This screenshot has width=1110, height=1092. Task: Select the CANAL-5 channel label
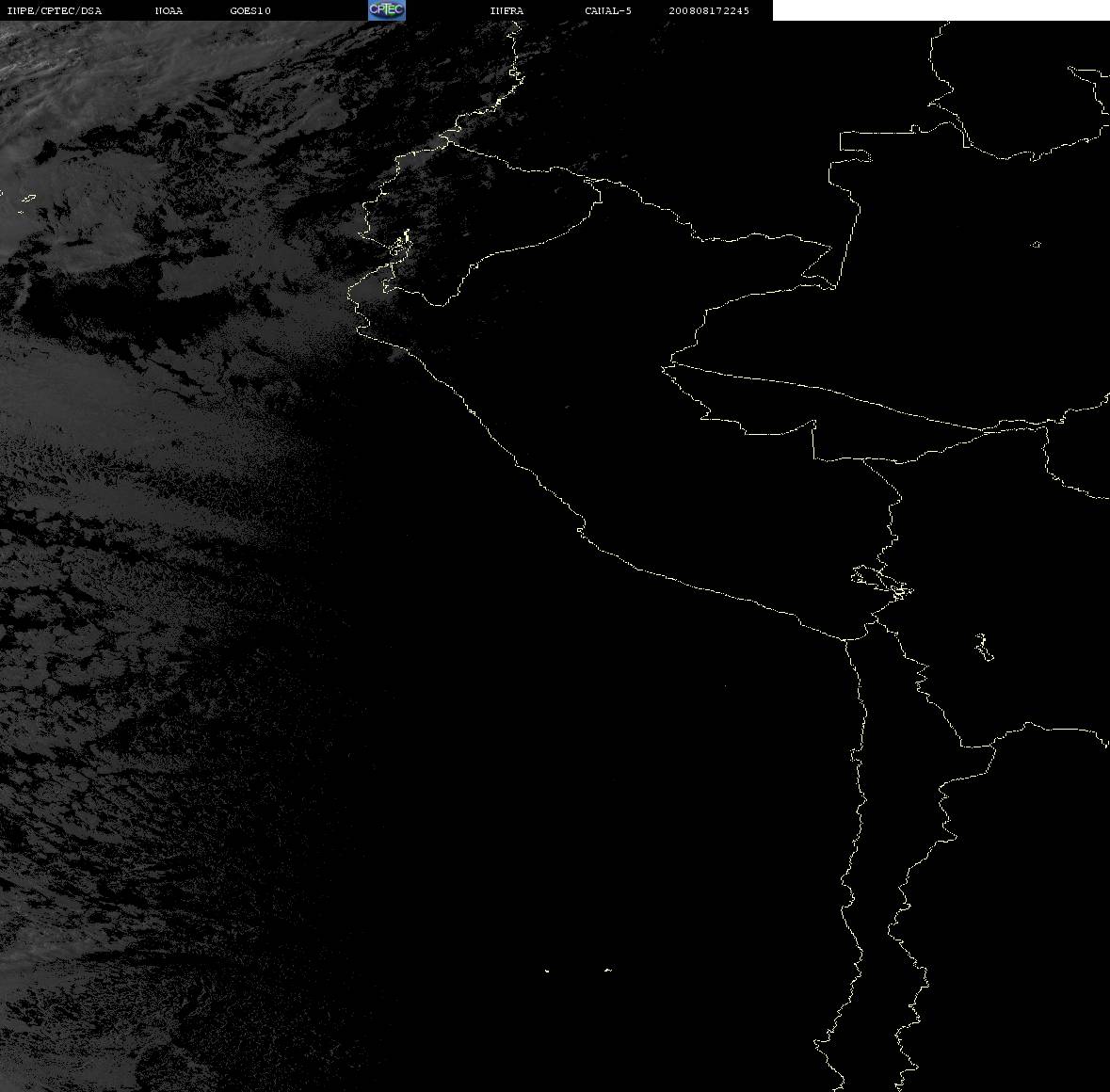point(608,10)
